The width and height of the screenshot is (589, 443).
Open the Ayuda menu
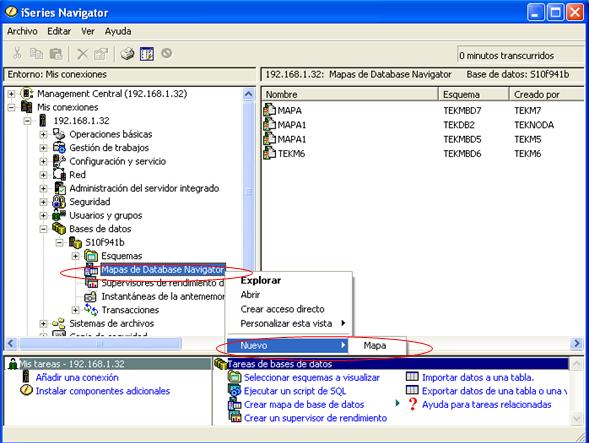pos(118,31)
